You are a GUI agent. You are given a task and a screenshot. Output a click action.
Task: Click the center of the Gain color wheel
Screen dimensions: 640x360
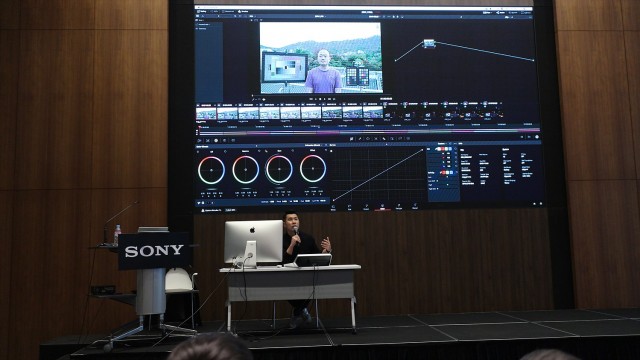coord(313,168)
